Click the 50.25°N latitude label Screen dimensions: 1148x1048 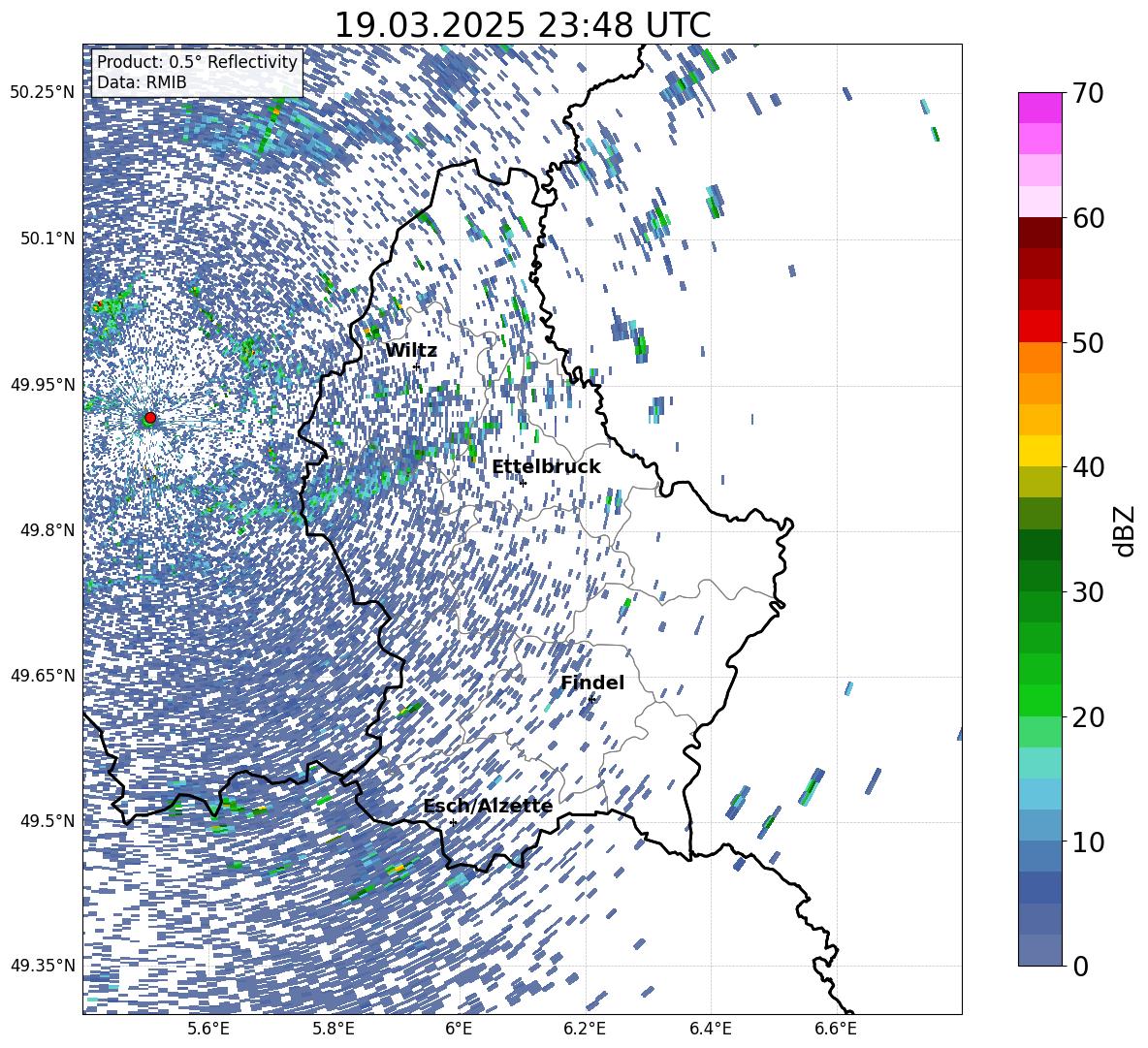coord(43,93)
